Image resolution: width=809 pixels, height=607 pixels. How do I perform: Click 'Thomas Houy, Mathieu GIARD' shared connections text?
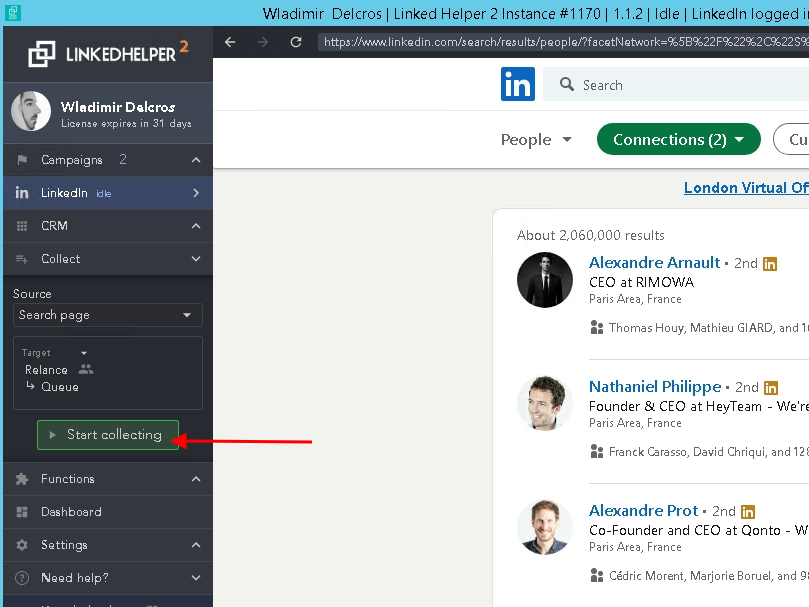(709, 328)
